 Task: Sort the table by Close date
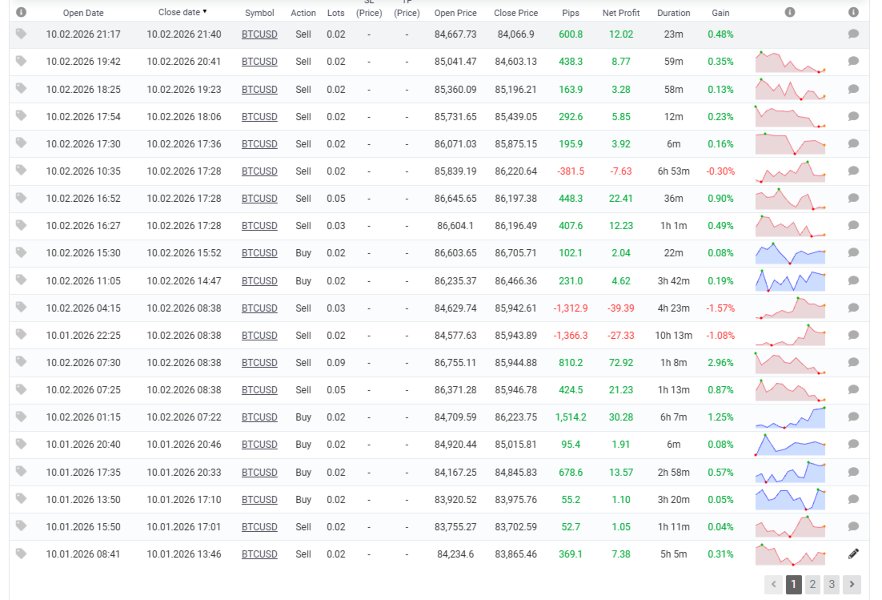182,12
